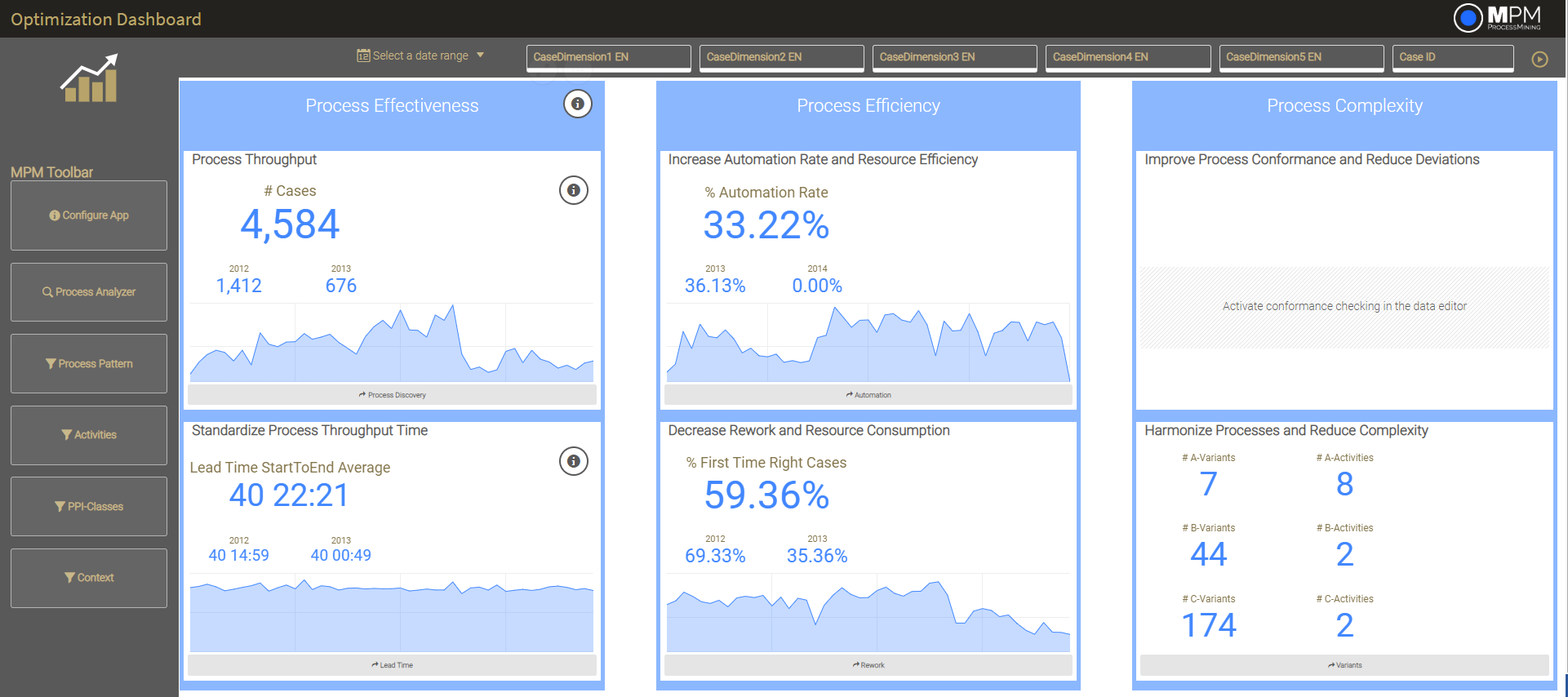Click the 4,584 cases value
The image size is (1568, 697).
(x=290, y=224)
